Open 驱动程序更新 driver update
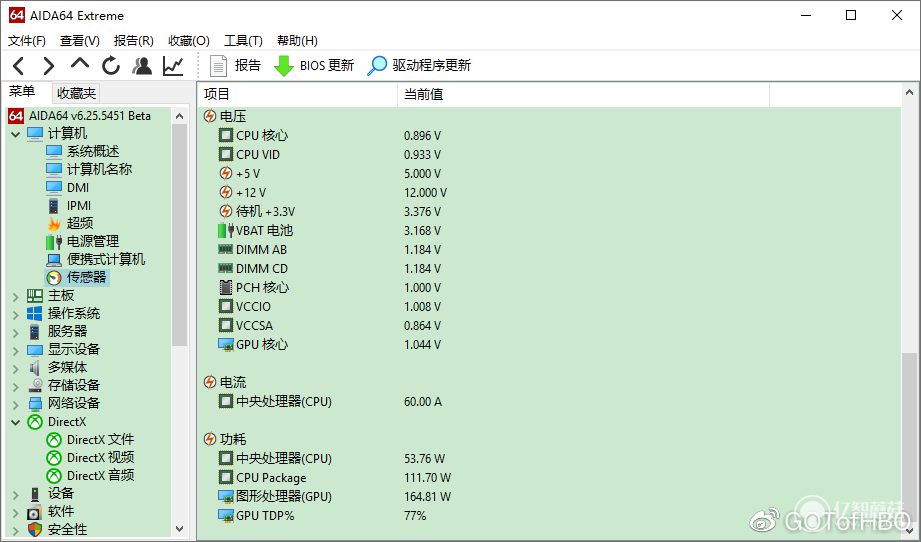 tap(419, 65)
